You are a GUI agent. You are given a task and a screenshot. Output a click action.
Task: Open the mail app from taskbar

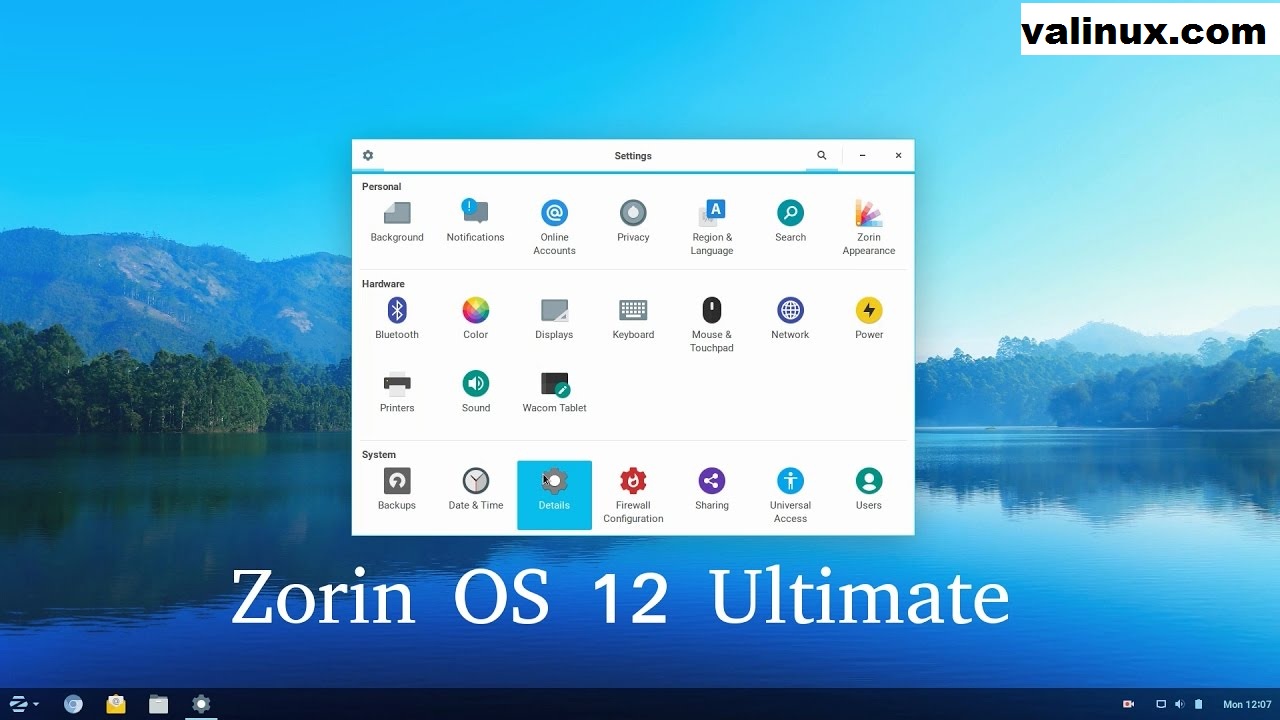click(116, 704)
